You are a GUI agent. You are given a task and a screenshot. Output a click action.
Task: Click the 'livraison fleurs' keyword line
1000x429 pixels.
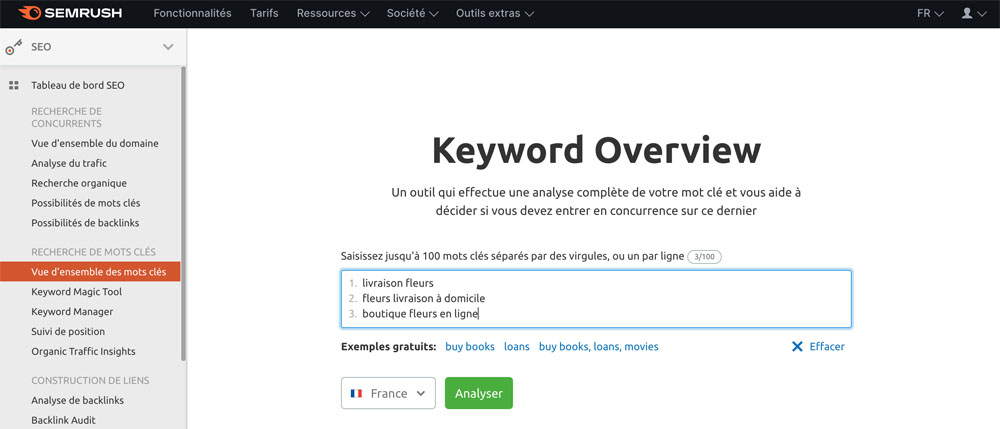click(x=397, y=283)
